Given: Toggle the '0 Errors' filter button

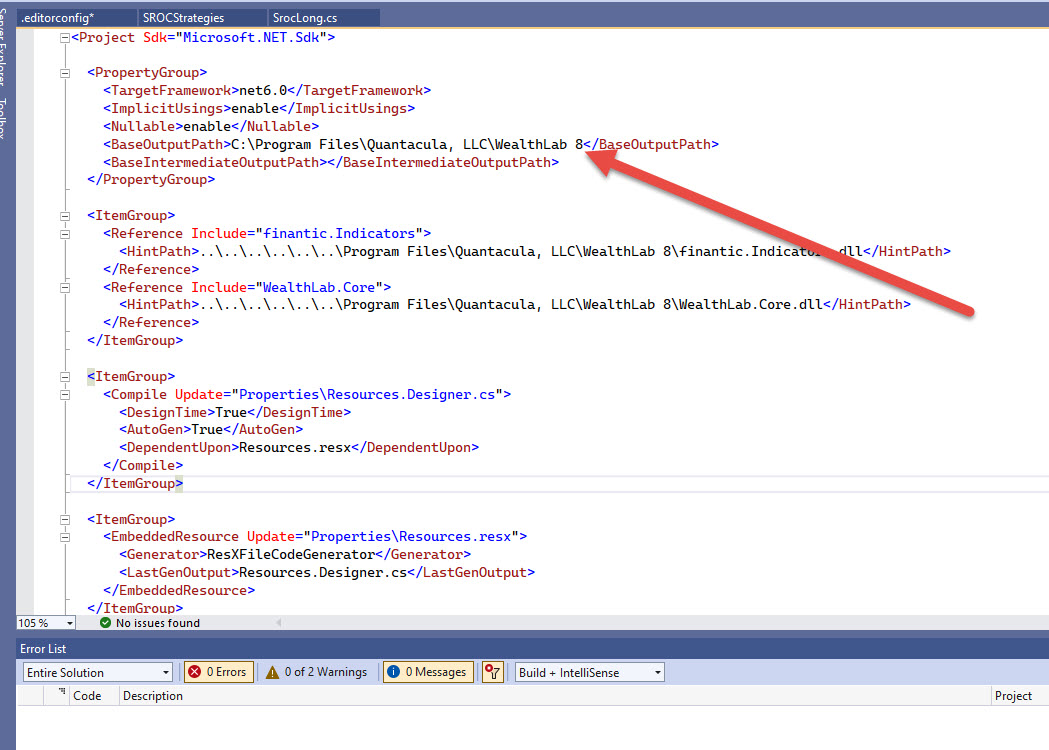Looking at the screenshot, I should point(217,672).
